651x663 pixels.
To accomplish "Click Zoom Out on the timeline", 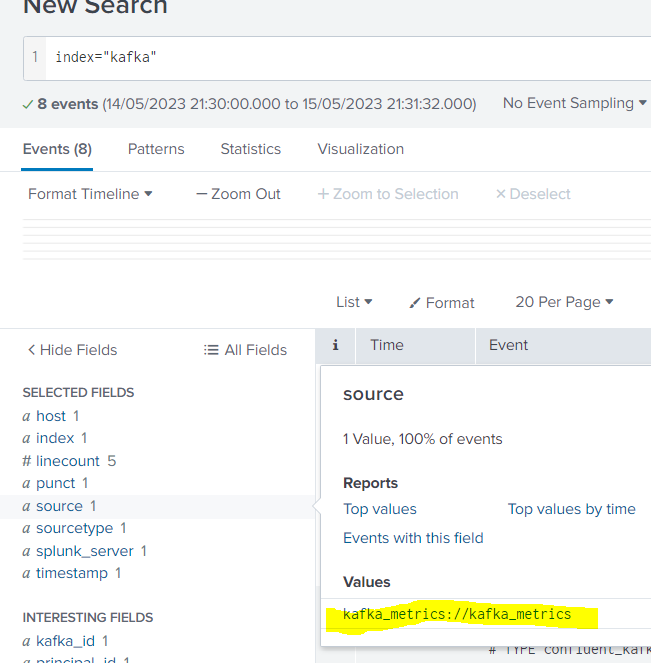I will 238,194.
